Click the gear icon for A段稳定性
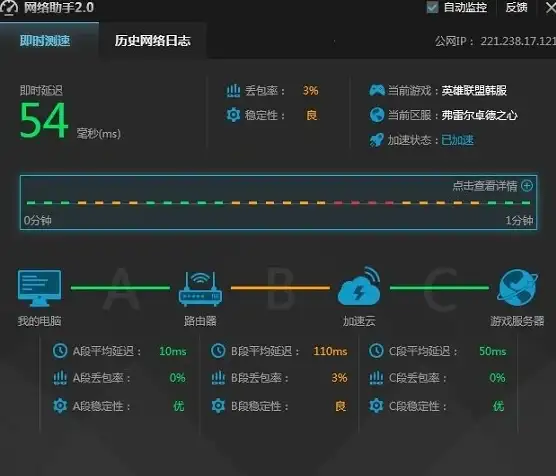This screenshot has width=556, height=476. click(x=60, y=405)
